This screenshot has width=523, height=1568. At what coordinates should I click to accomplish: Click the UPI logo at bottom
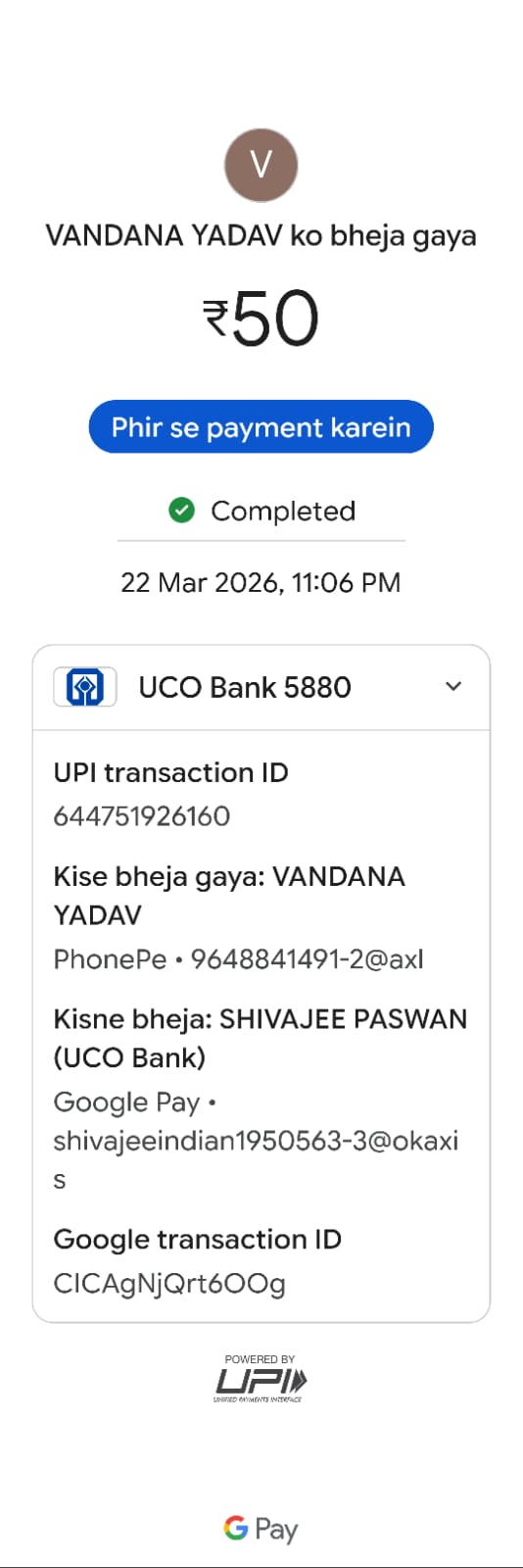[261, 1382]
